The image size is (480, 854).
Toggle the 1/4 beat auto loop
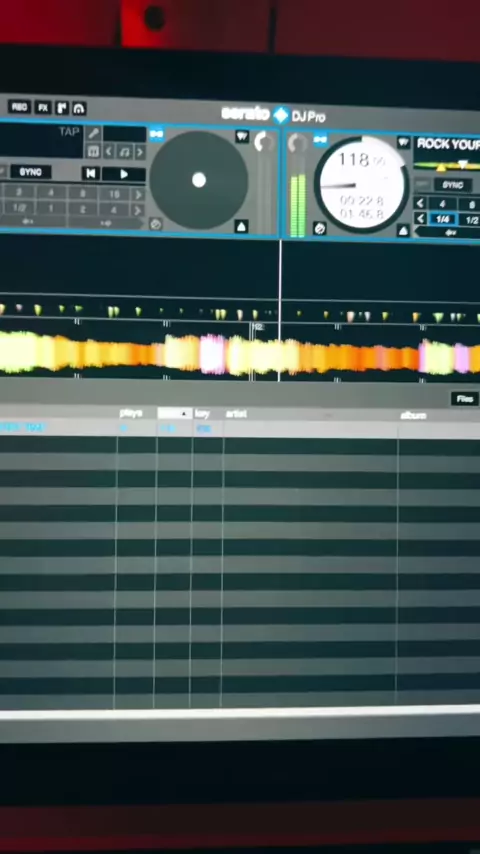(442, 219)
